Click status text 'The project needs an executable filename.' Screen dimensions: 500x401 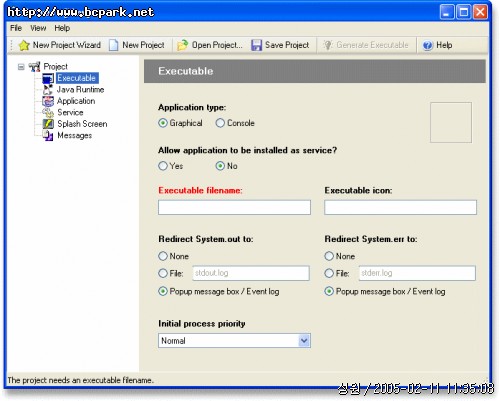pyautogui.click(x=80, y=380)
